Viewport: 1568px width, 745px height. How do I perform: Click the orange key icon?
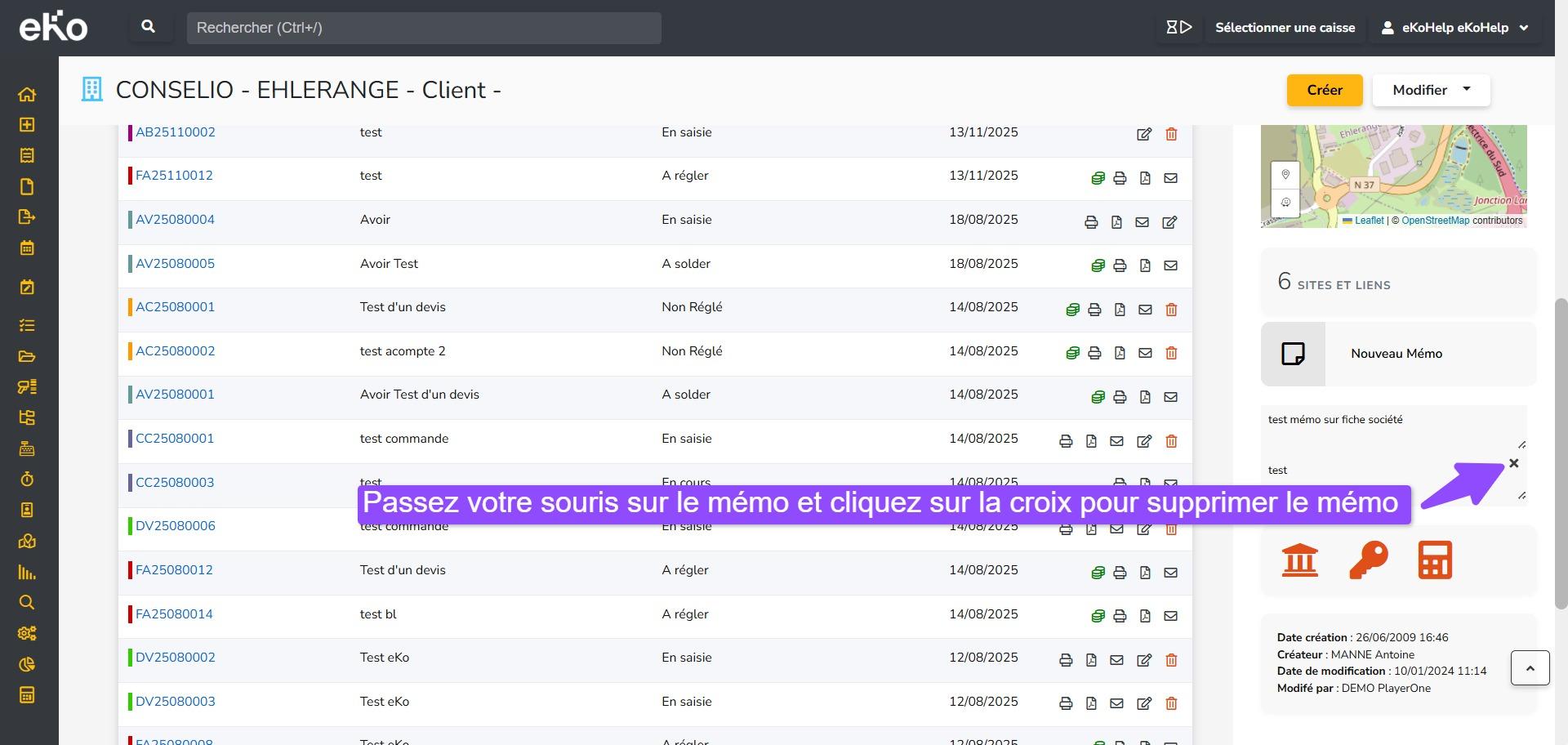click(1368, 560)
